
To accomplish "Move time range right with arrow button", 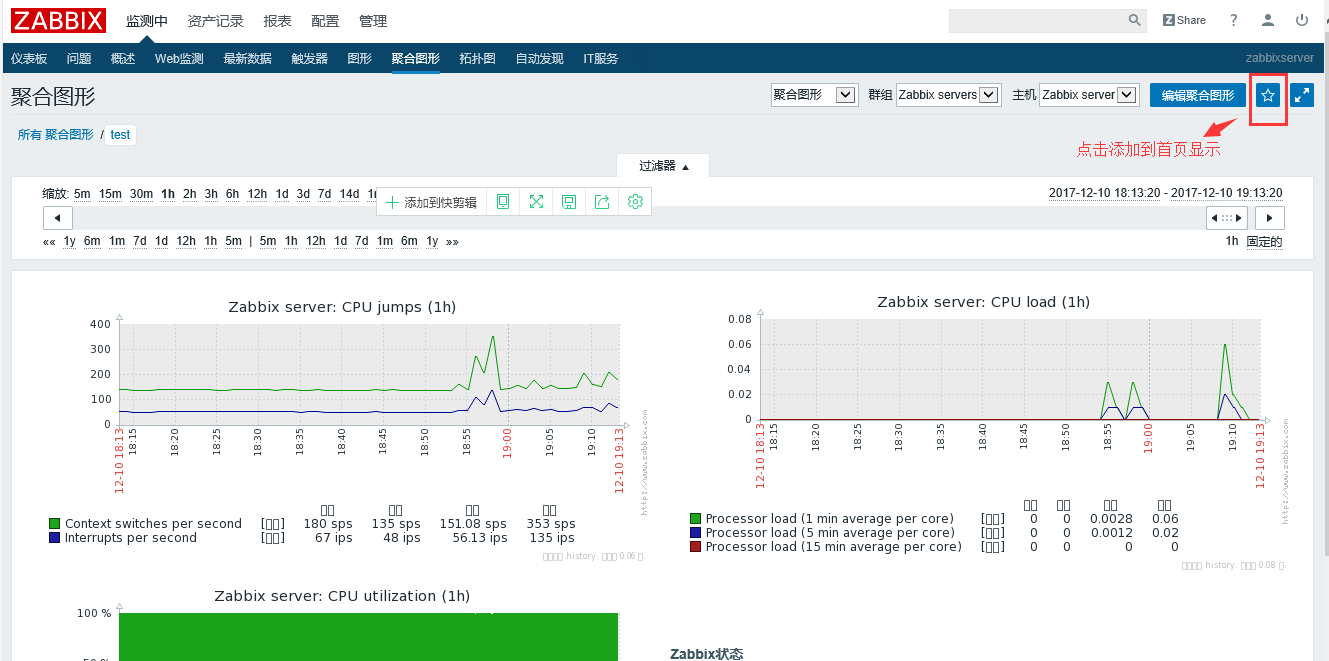I will [1270, 218].
